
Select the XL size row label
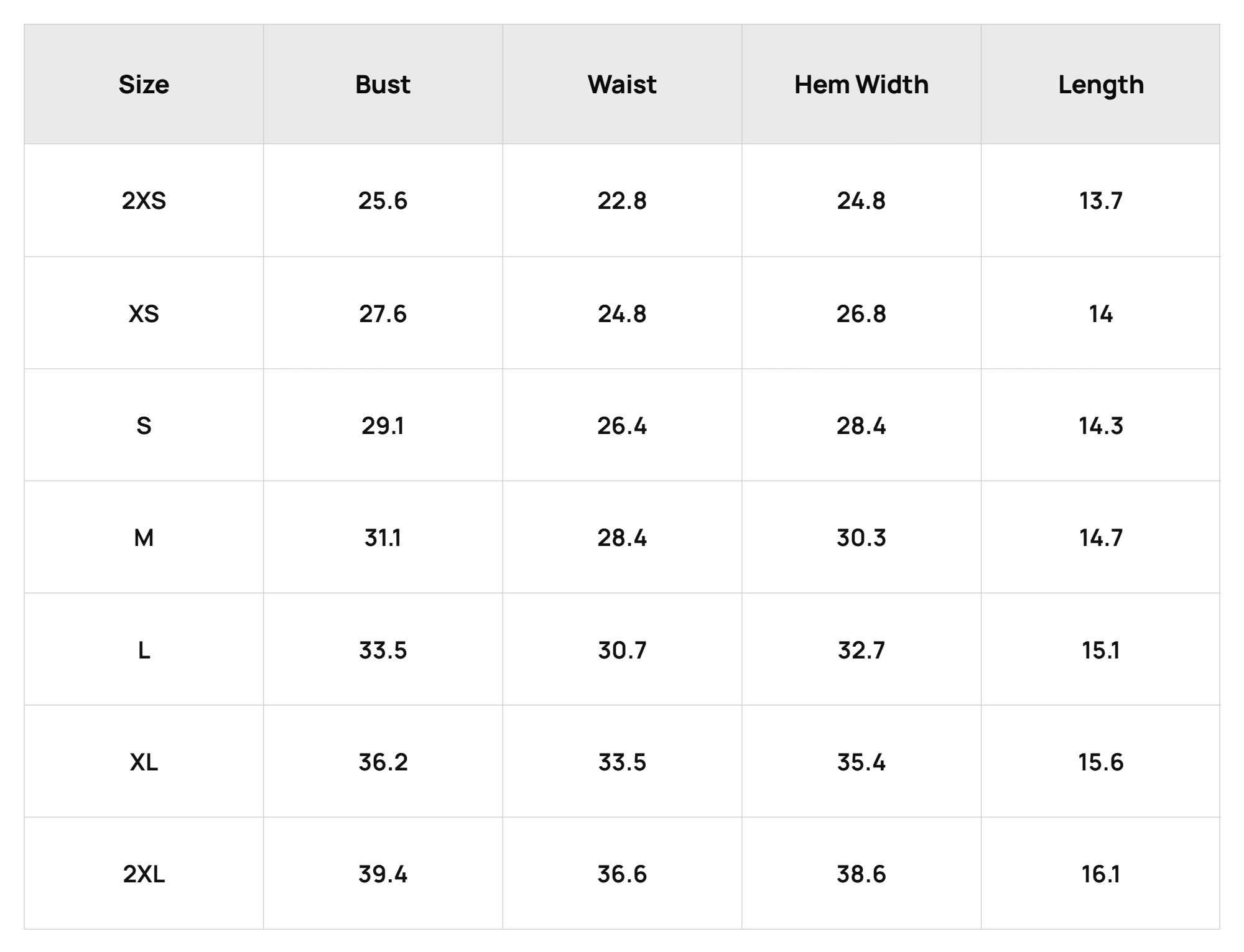coord(144,762)
